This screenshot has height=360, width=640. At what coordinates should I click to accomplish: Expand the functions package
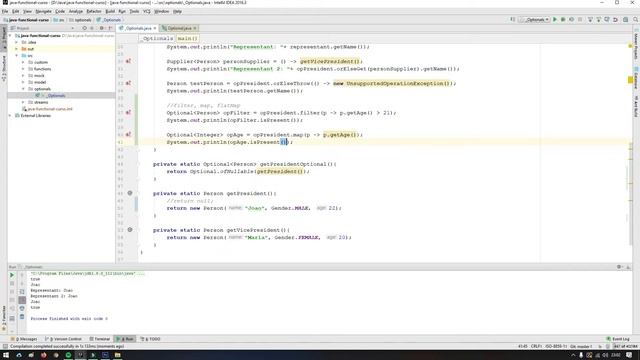pos(23,69)
